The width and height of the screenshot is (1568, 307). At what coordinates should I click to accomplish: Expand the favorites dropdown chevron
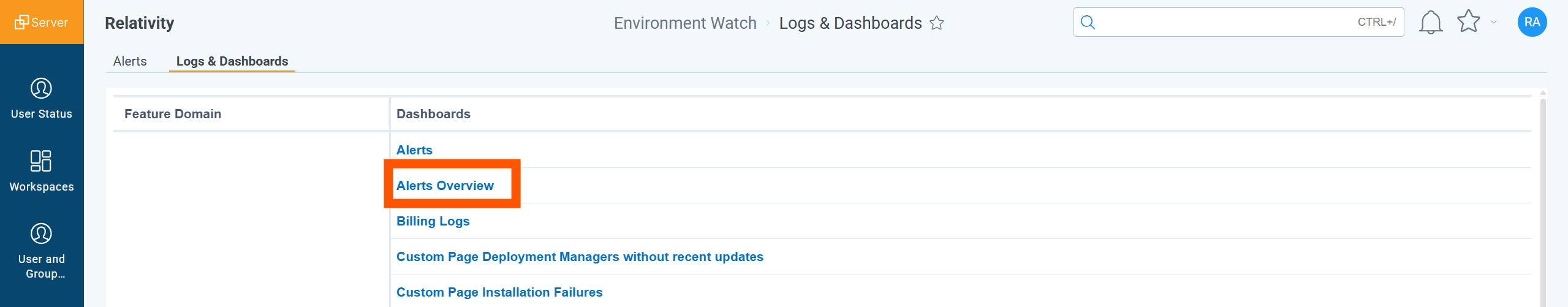click(1494, 23)
